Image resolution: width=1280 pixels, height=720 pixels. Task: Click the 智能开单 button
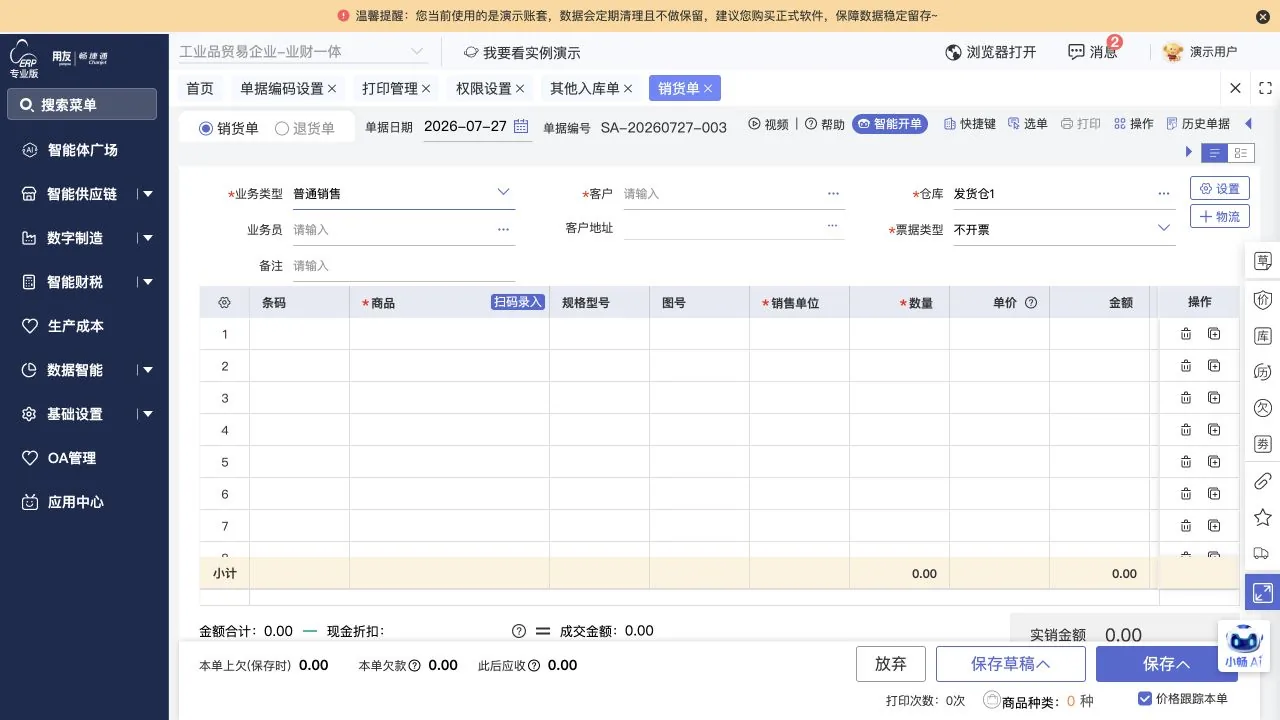coord(890,124)
